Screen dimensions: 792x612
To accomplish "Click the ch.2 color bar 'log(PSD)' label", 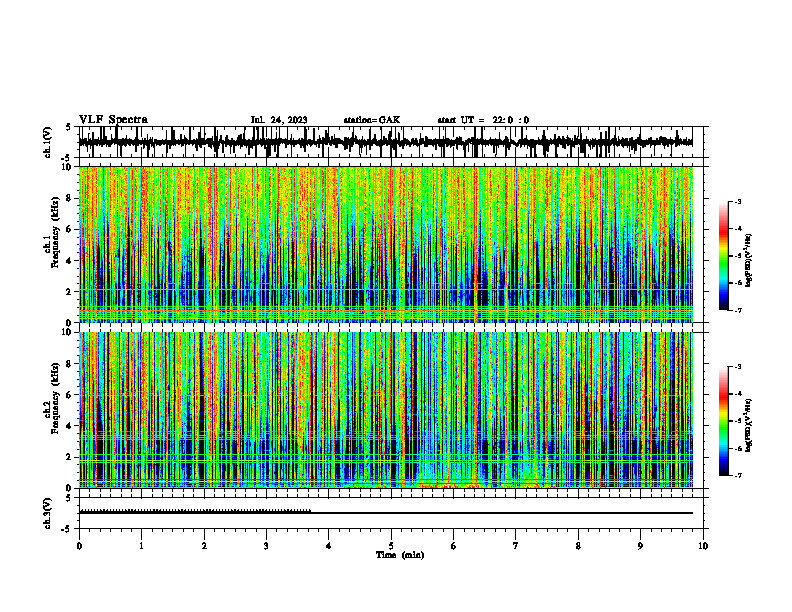I will 749,425.
